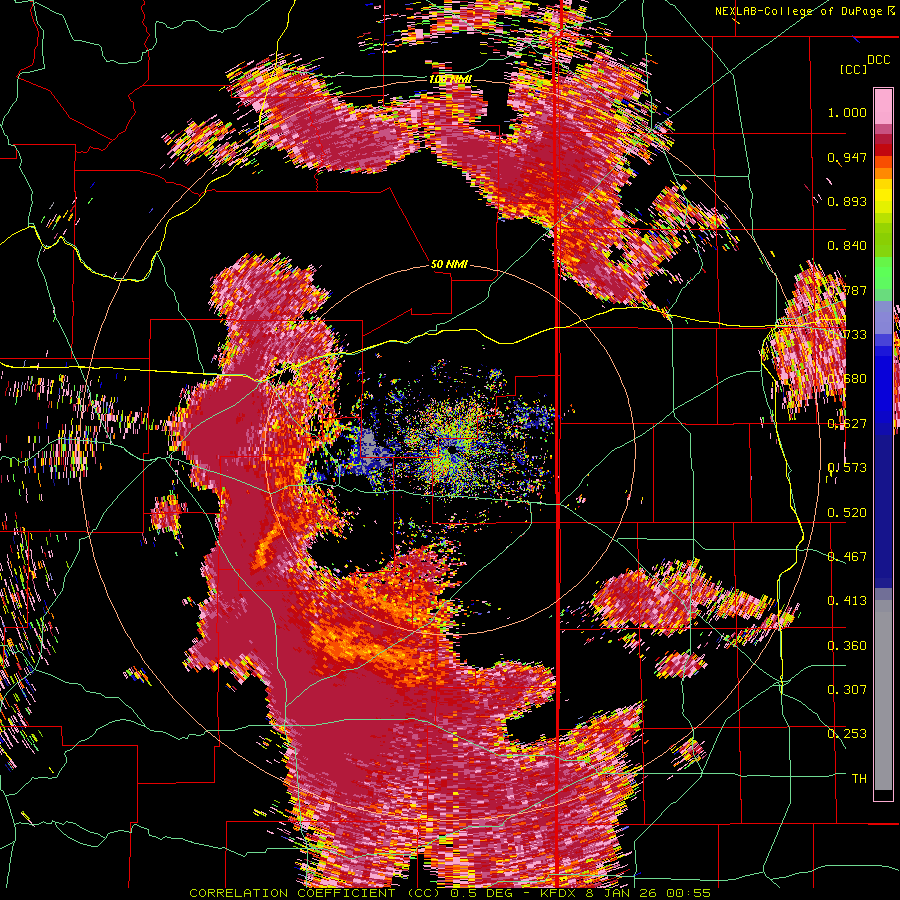Image resolution: width=900 pixels, height=900 pixels.
Task: Select the 0.947 scale value
Action: (847, 157)
